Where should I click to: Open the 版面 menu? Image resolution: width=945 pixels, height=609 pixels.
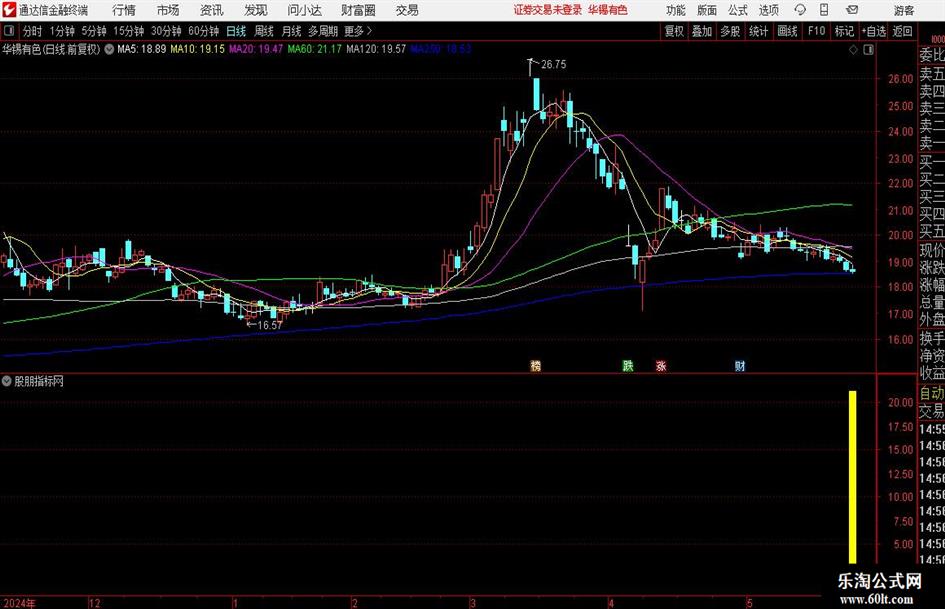706,10
